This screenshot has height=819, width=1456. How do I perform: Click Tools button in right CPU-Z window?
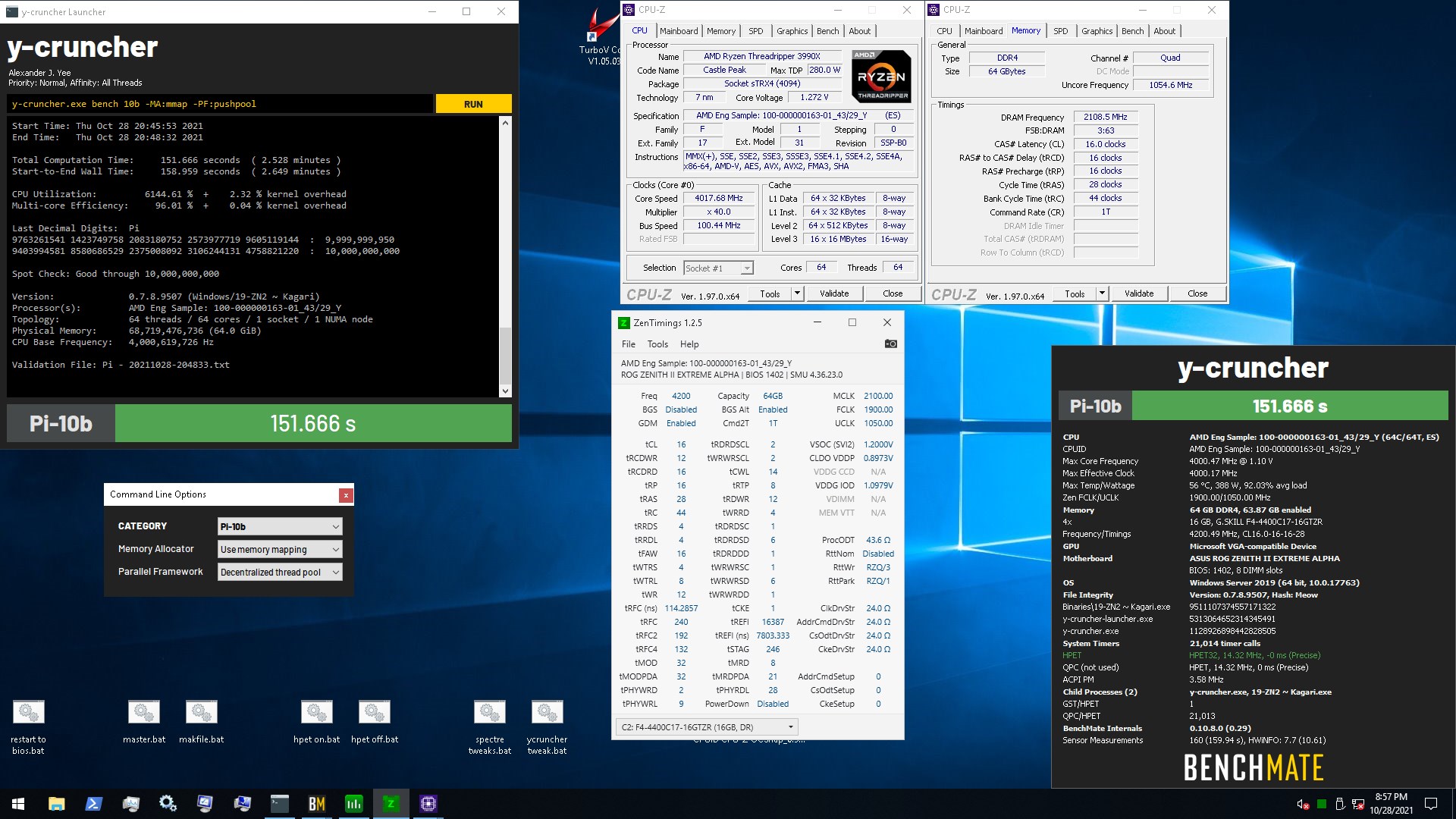(1075, 293)
